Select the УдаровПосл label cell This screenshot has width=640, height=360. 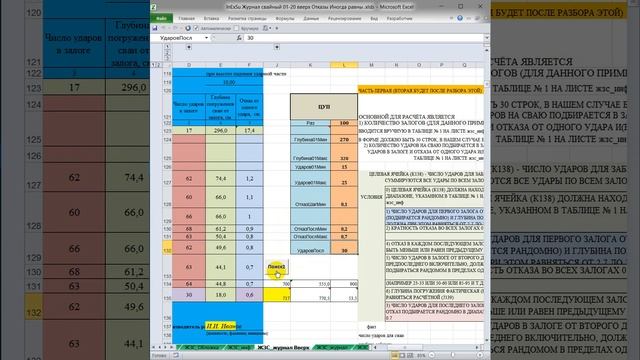pyautogui.click(x=310, y=248)
